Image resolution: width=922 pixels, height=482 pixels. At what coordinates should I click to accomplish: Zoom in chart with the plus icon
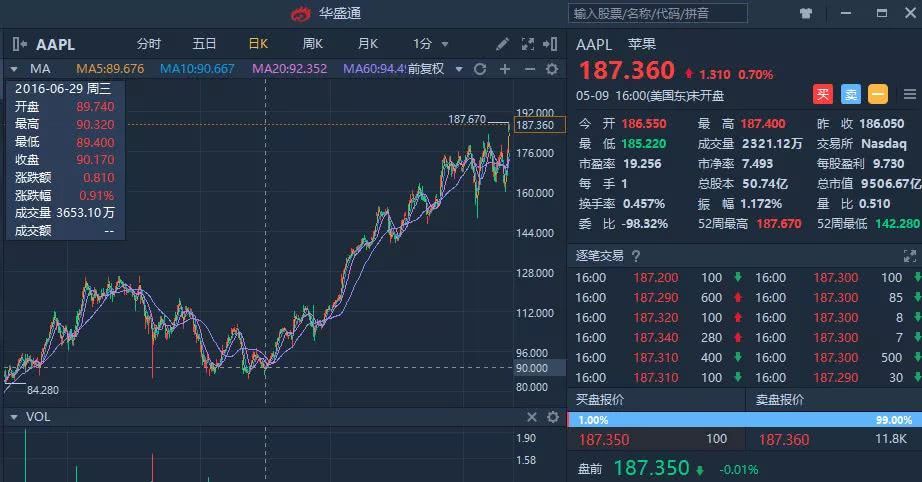point(505,69)
